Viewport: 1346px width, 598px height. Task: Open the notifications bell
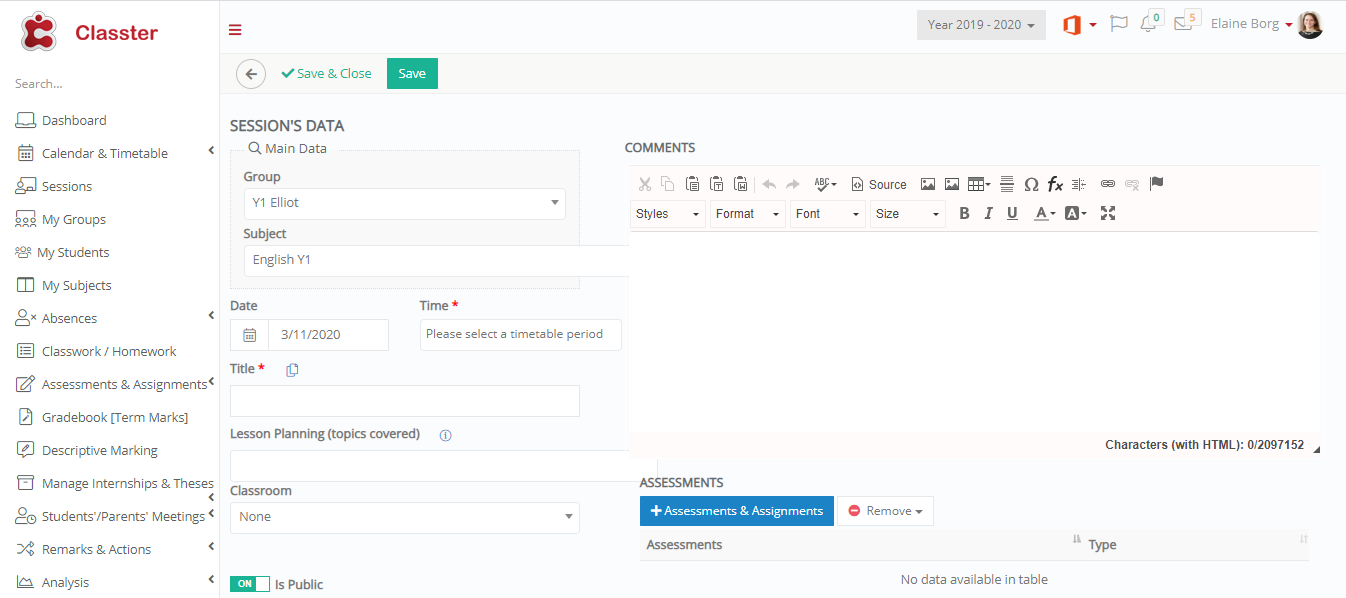click(1148, 23)
